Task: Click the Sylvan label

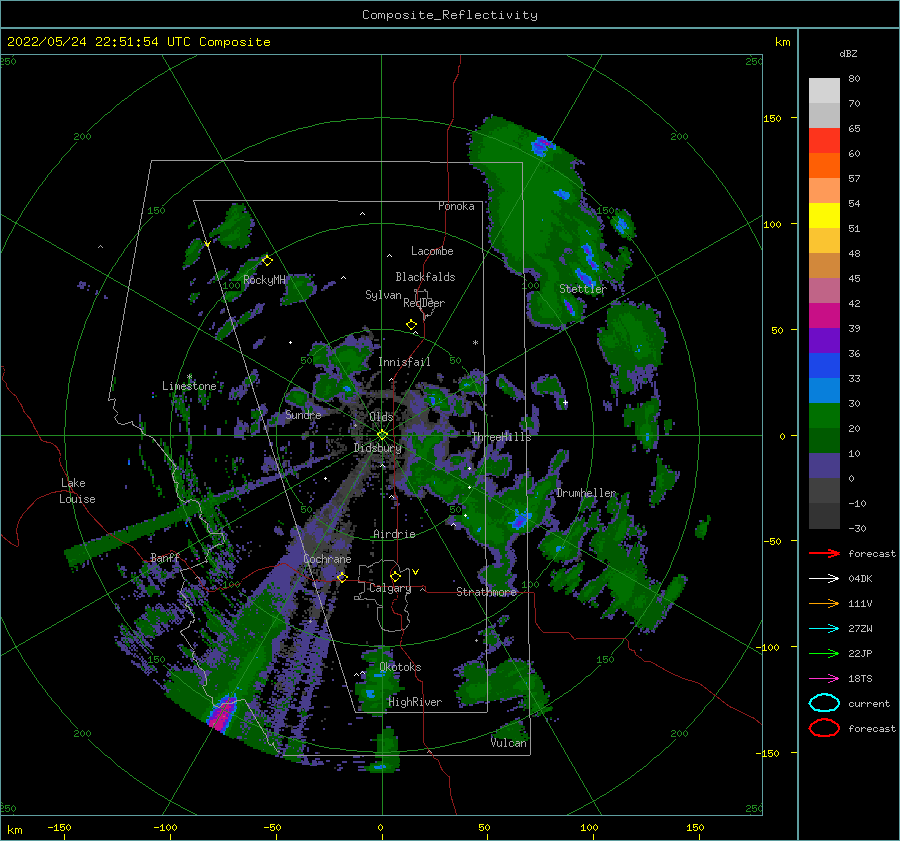Action: (x=383, y=295)
